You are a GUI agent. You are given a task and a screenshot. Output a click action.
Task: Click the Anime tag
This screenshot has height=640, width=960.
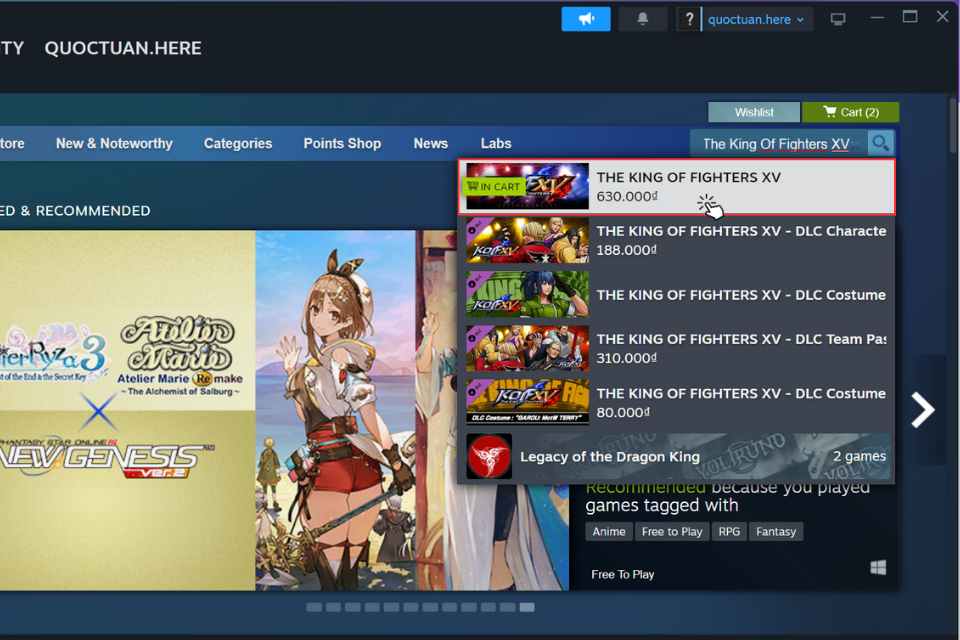click(x=609, y=532)
